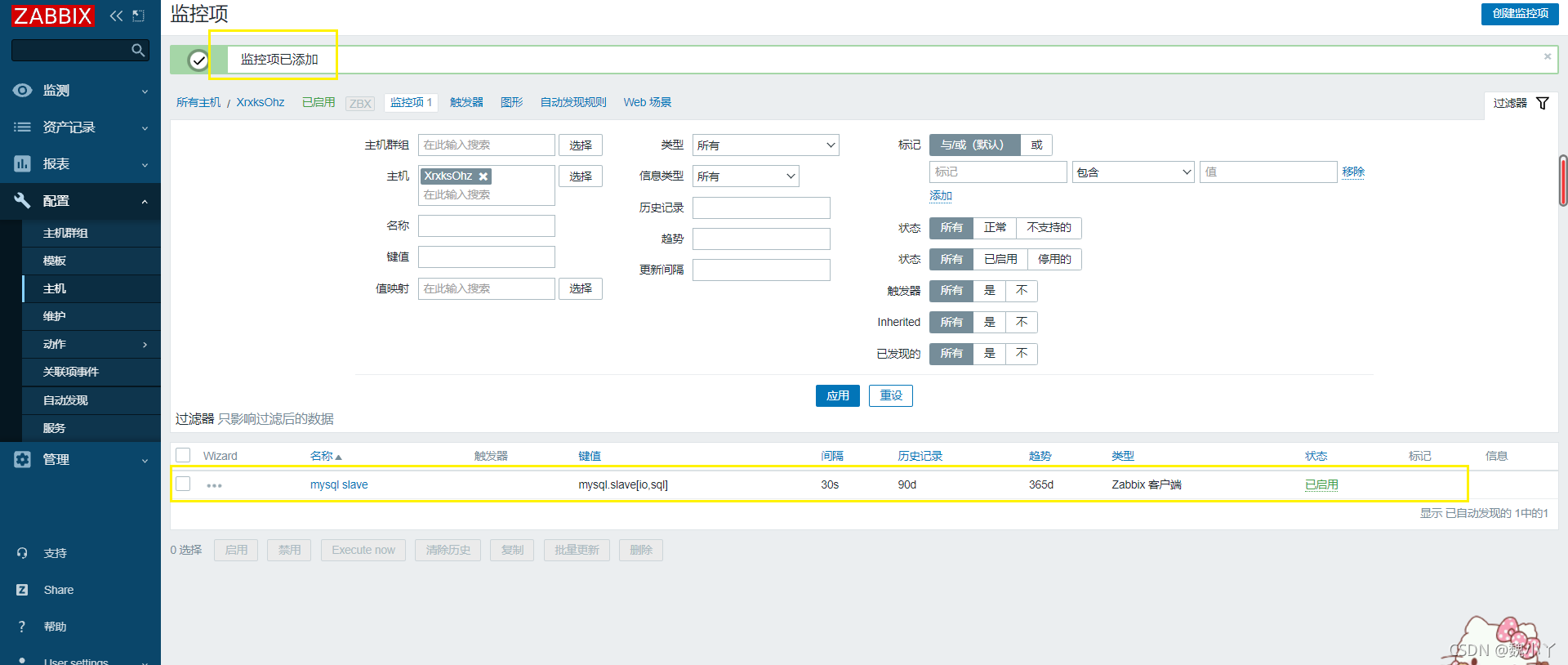
Task: Click the ZBX availability badge
Action: coord(360,103)
